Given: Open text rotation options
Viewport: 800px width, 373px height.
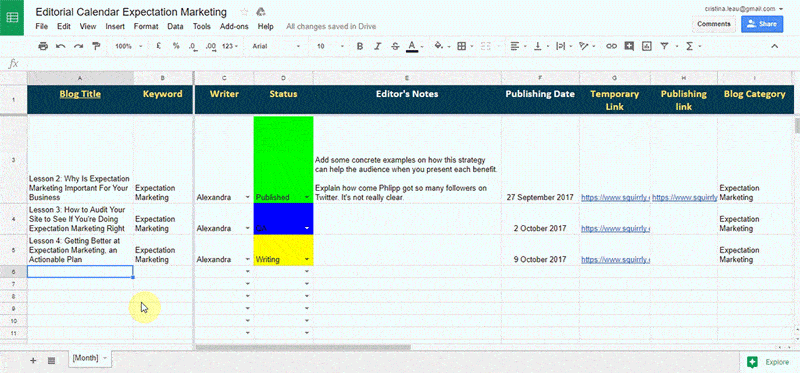Looking at the screenshot, I should click(x=584, y=46).
